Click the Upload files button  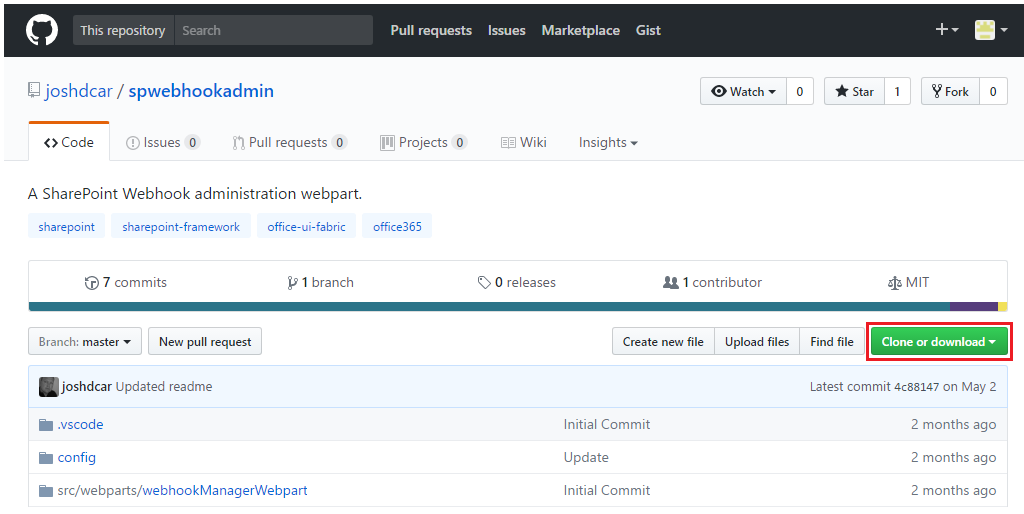[x=757, y=342]
